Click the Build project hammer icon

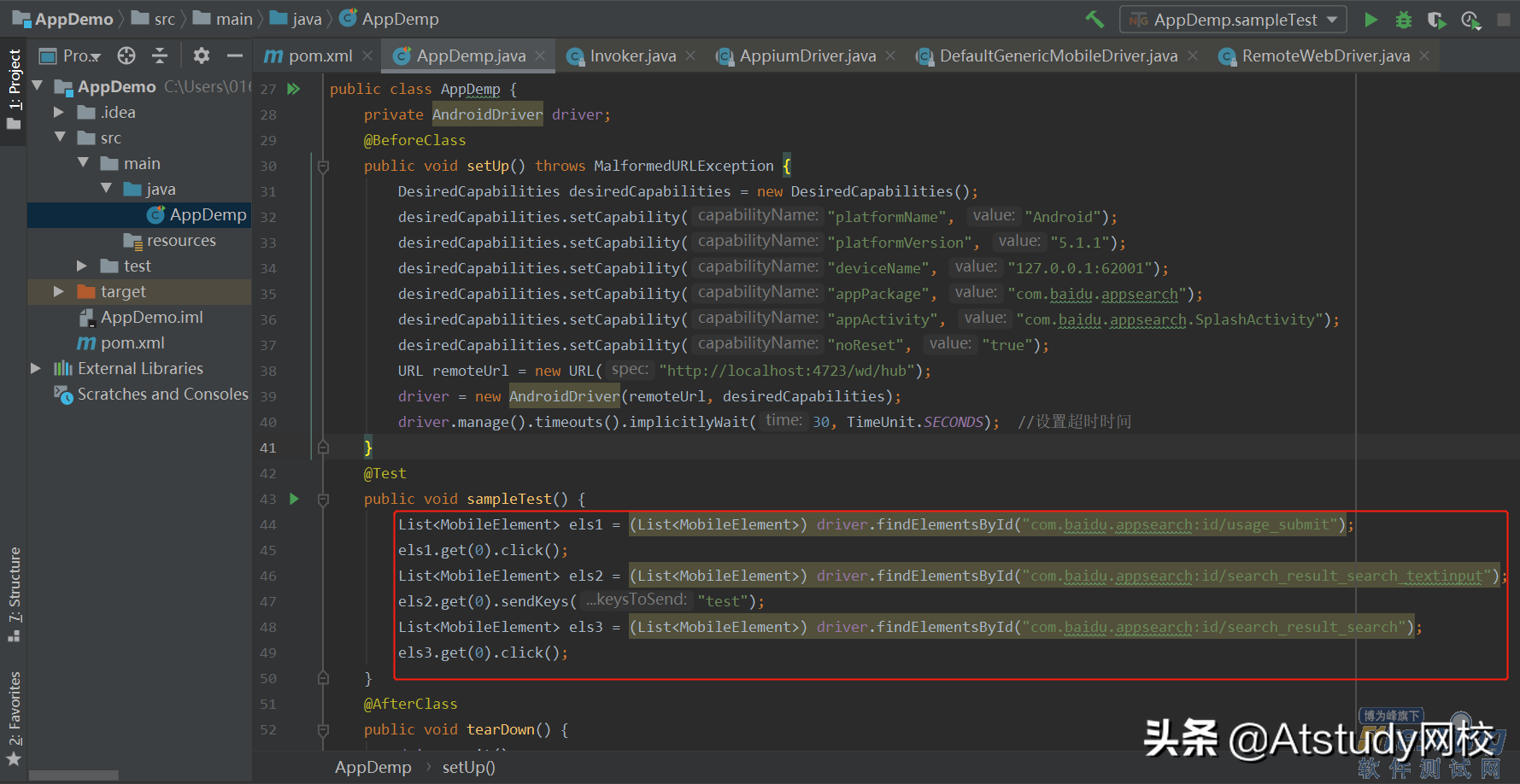(x=1095, y=19)
